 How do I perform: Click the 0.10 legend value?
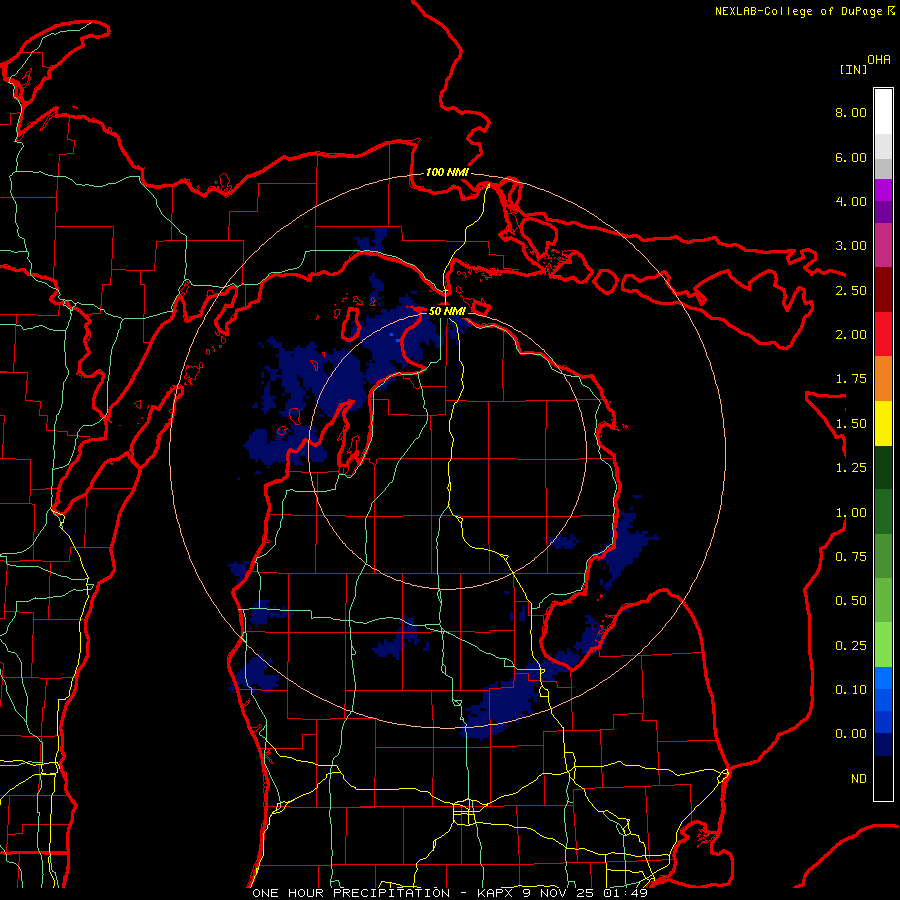851,690
